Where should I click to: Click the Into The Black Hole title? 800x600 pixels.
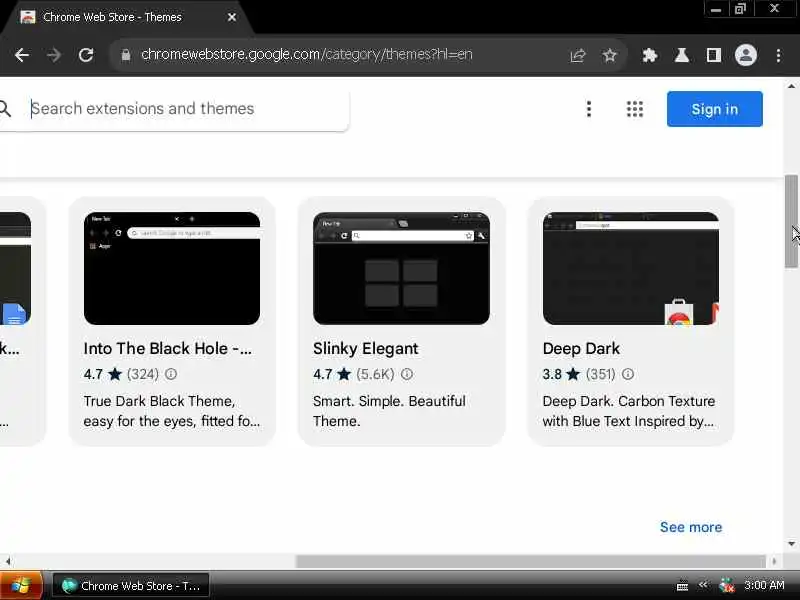point(167,348)
